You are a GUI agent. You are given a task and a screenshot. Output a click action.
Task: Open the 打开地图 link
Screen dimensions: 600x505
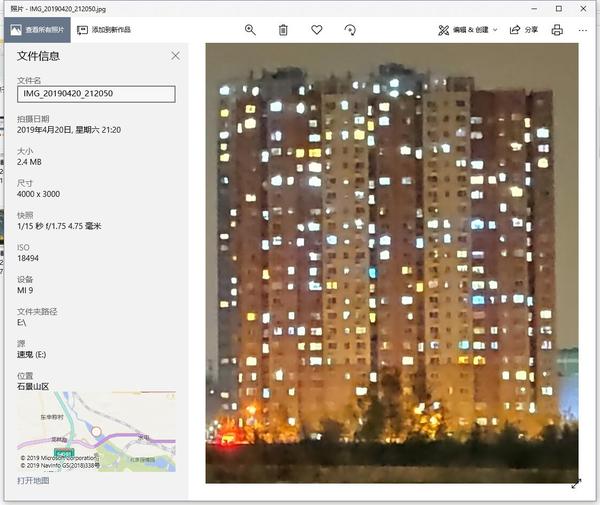(33, 481)
